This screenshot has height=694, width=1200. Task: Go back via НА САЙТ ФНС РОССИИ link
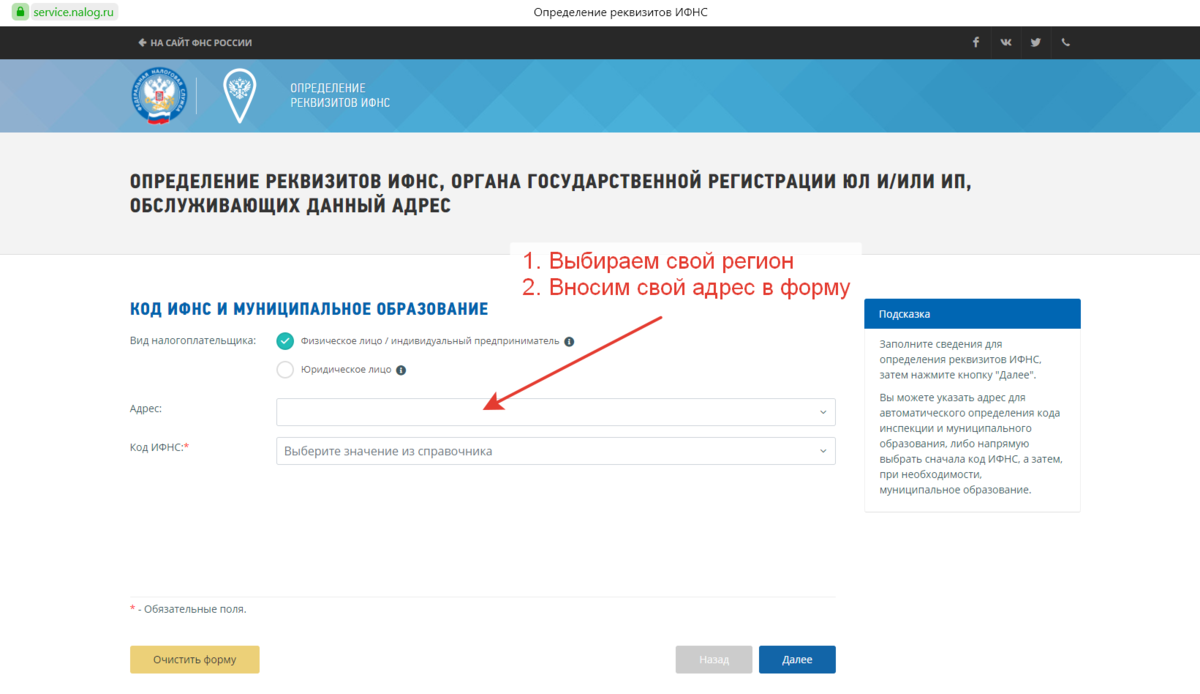(x=195, y=42)
